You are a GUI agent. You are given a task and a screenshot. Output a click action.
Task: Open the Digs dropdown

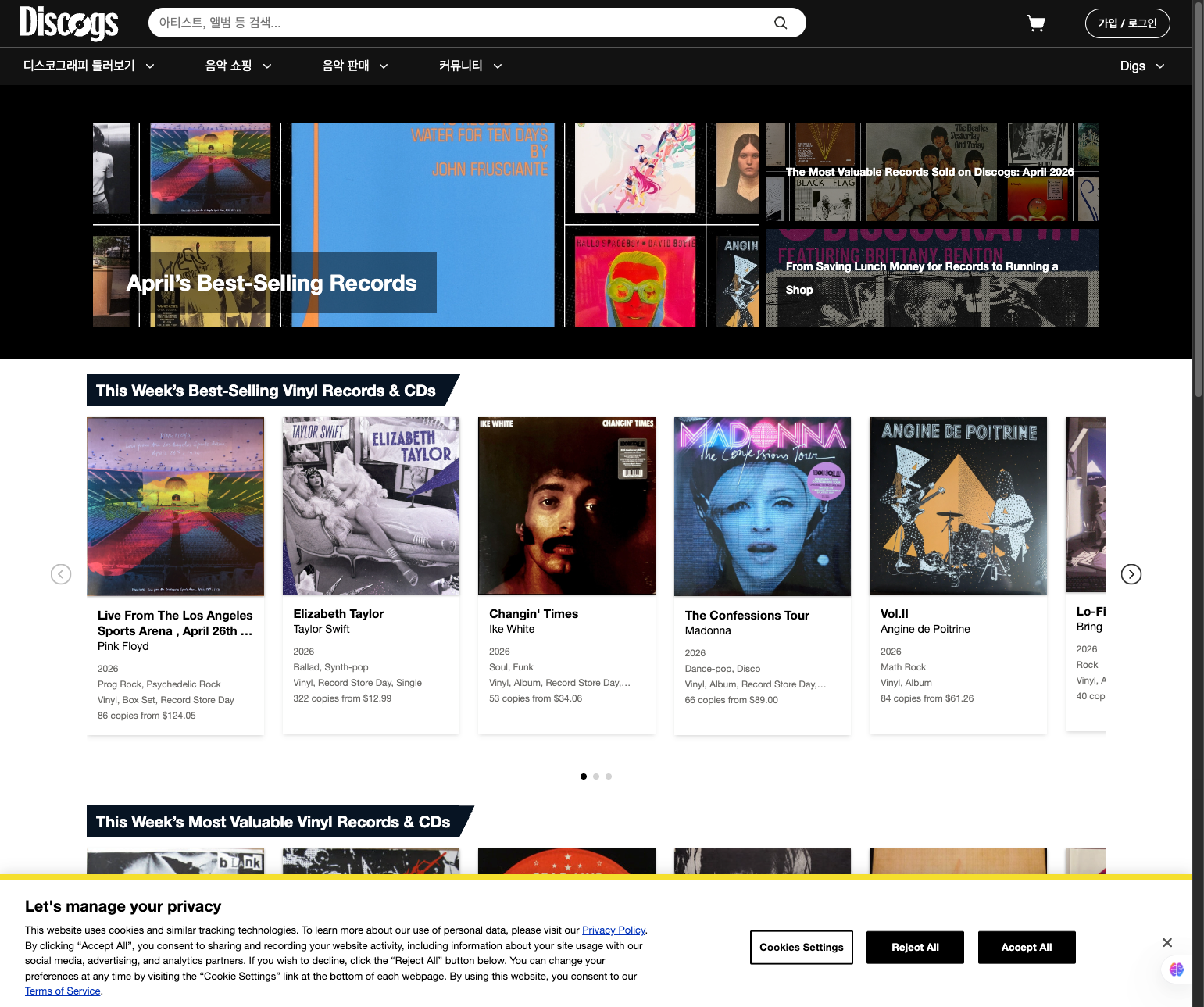[x=1142, y=66]
